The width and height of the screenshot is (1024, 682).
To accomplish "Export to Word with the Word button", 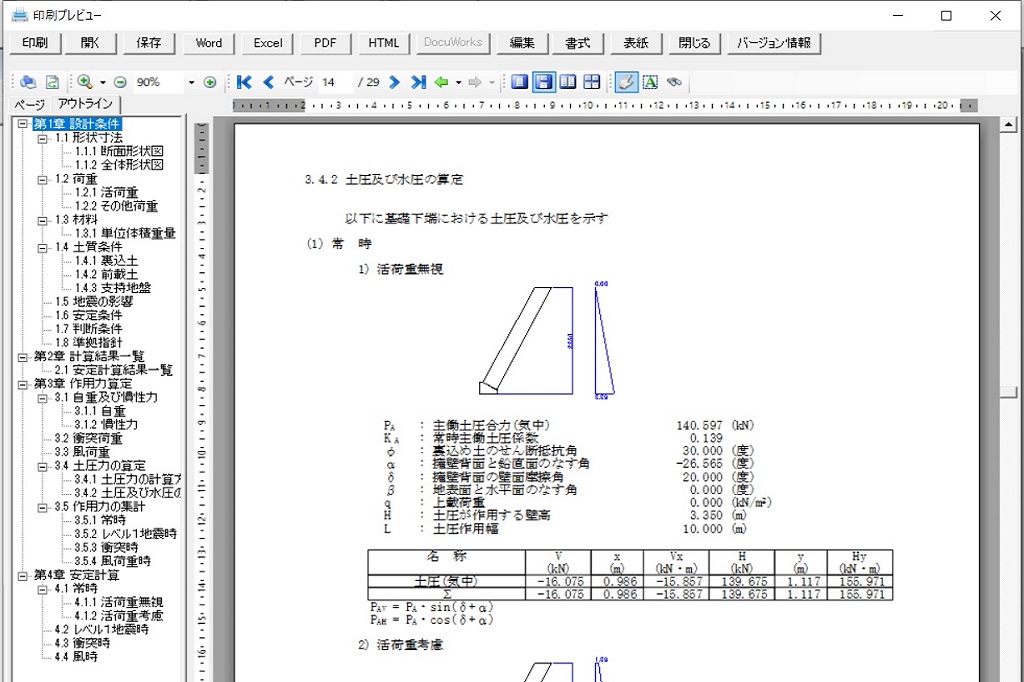I will (x=208, y=43).
